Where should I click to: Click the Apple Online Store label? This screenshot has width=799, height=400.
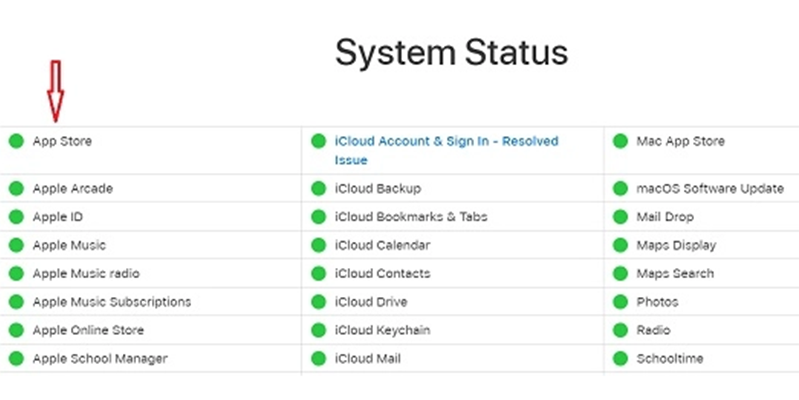(88, 330)
